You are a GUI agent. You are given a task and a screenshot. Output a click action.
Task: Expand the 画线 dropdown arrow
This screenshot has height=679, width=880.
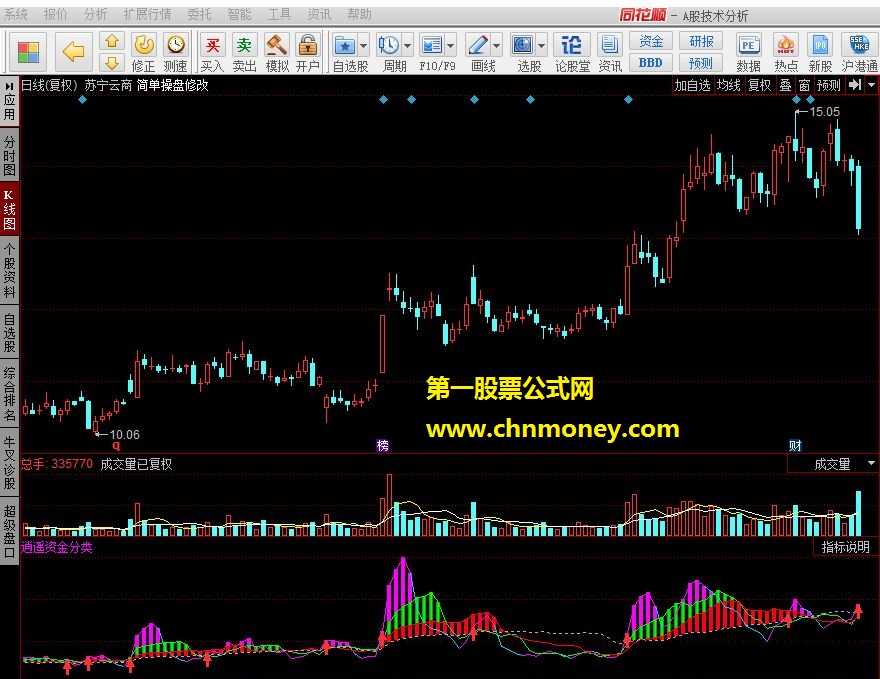point(497,45)
